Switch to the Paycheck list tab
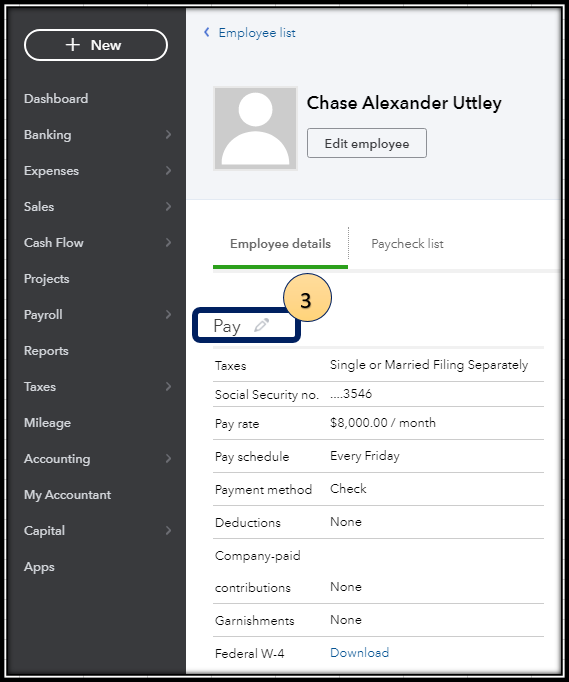The image size is (569, 682). click(407, 244)
